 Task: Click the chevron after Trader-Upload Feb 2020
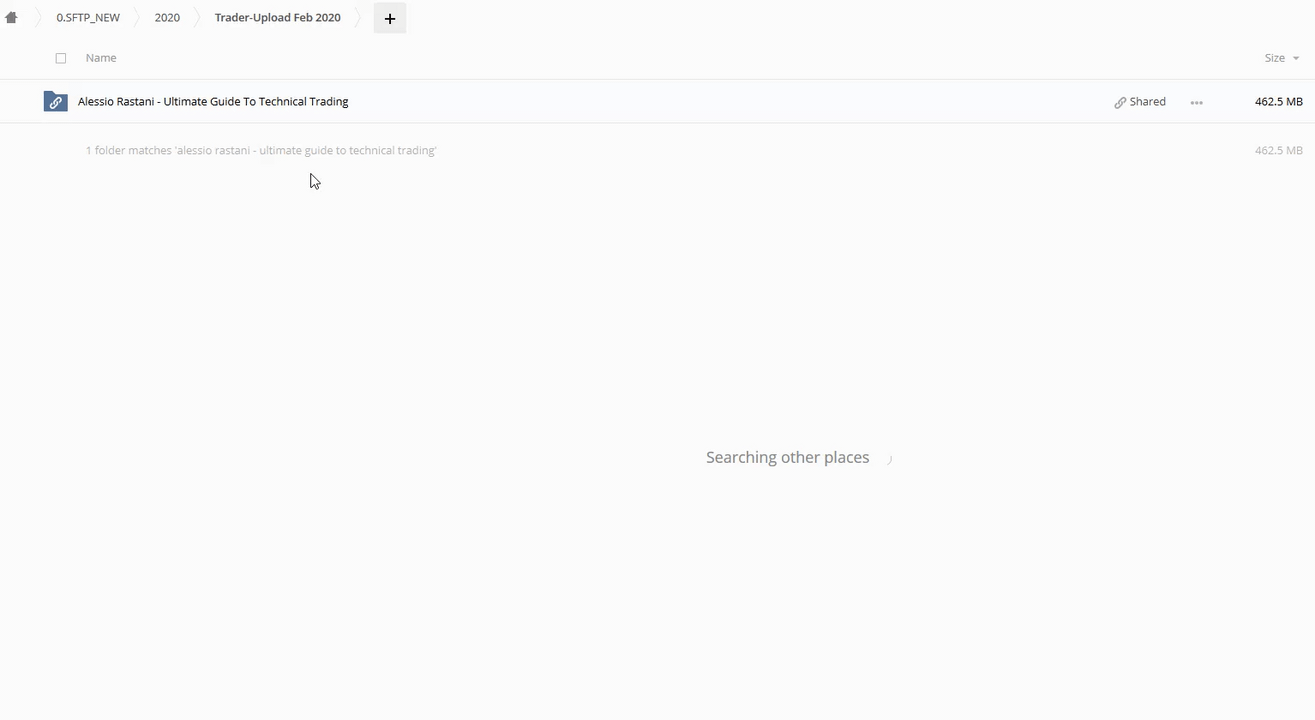pyautogui.click(x=358, y=18)
